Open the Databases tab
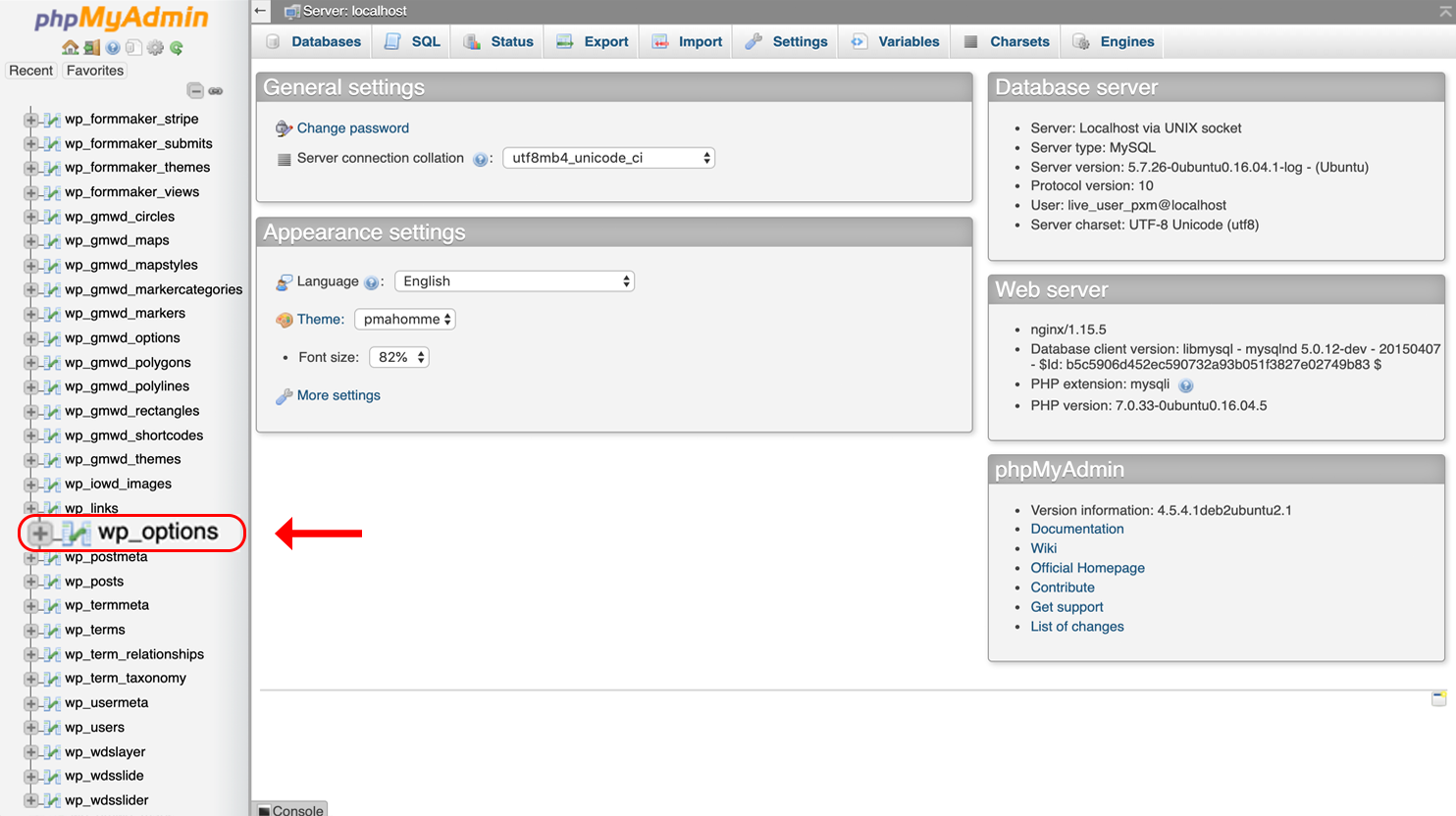This screenshot has width=1456, height=816. (314, 41)
